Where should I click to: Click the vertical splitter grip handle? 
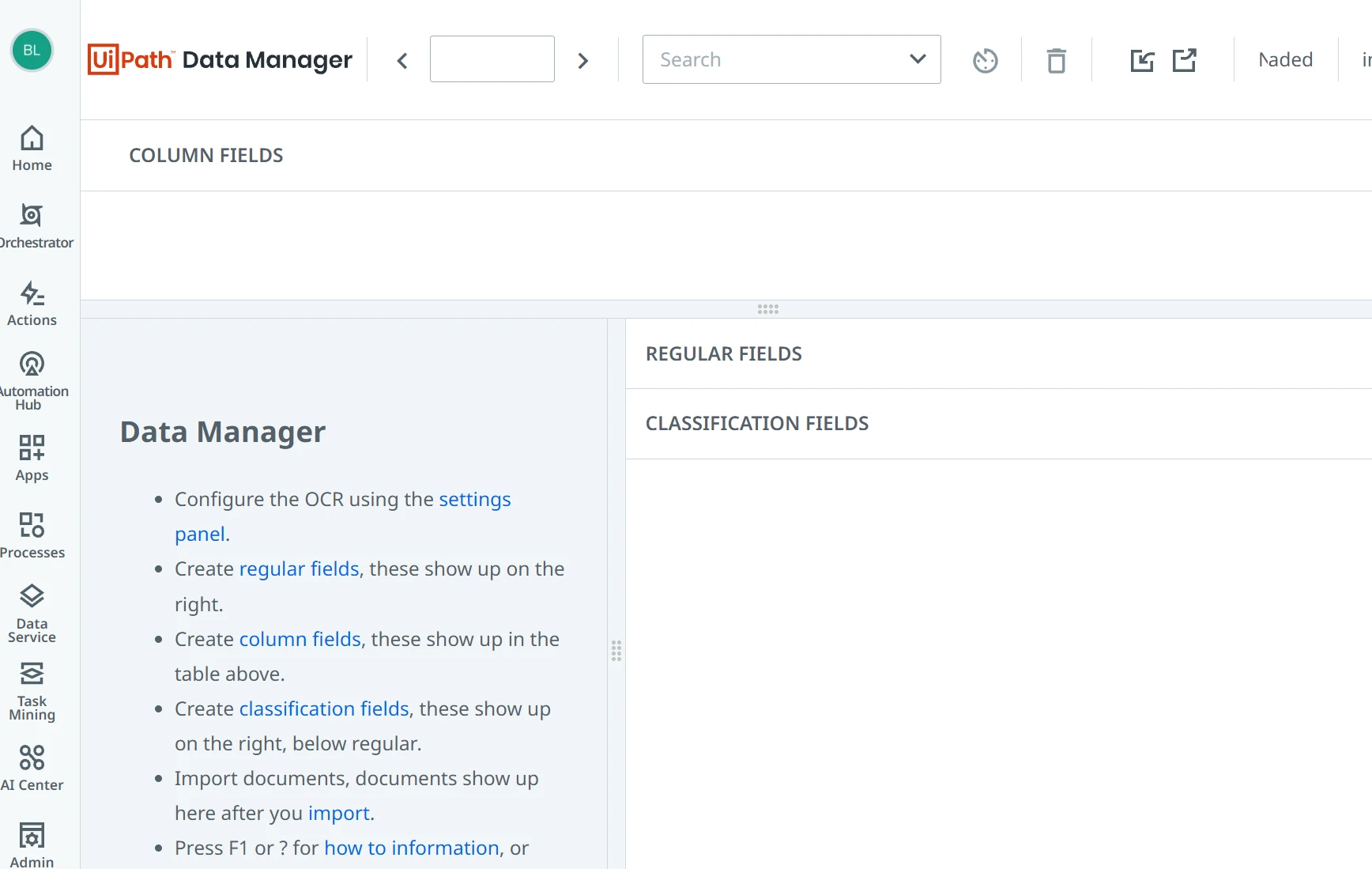(616, 651)
